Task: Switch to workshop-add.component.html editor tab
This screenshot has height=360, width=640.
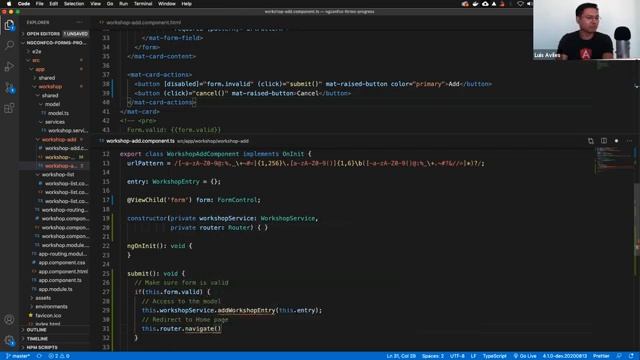Action: pos(143,22)
